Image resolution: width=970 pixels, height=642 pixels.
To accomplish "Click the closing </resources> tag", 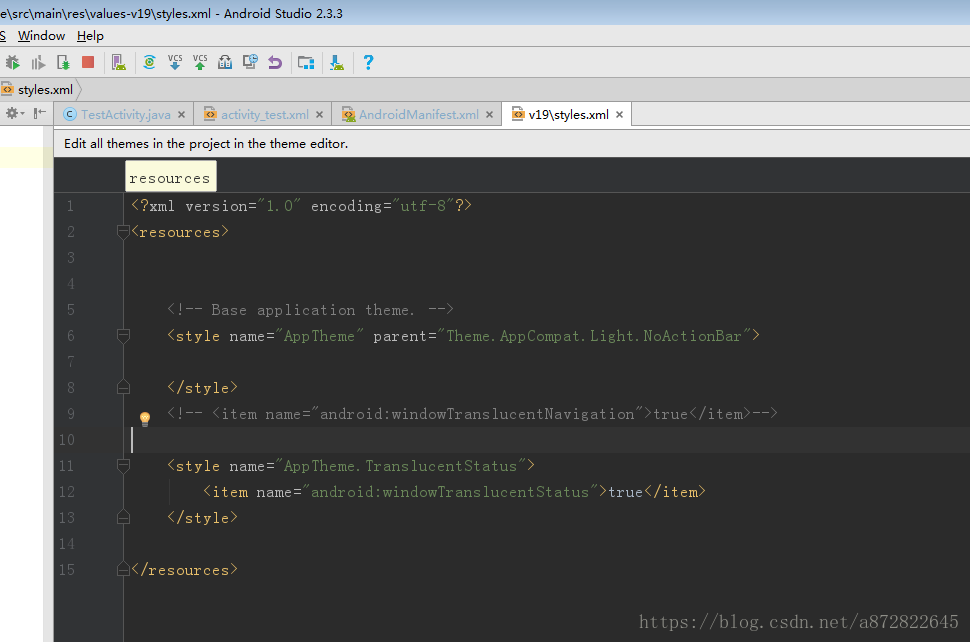I will [x=184, y=570].
